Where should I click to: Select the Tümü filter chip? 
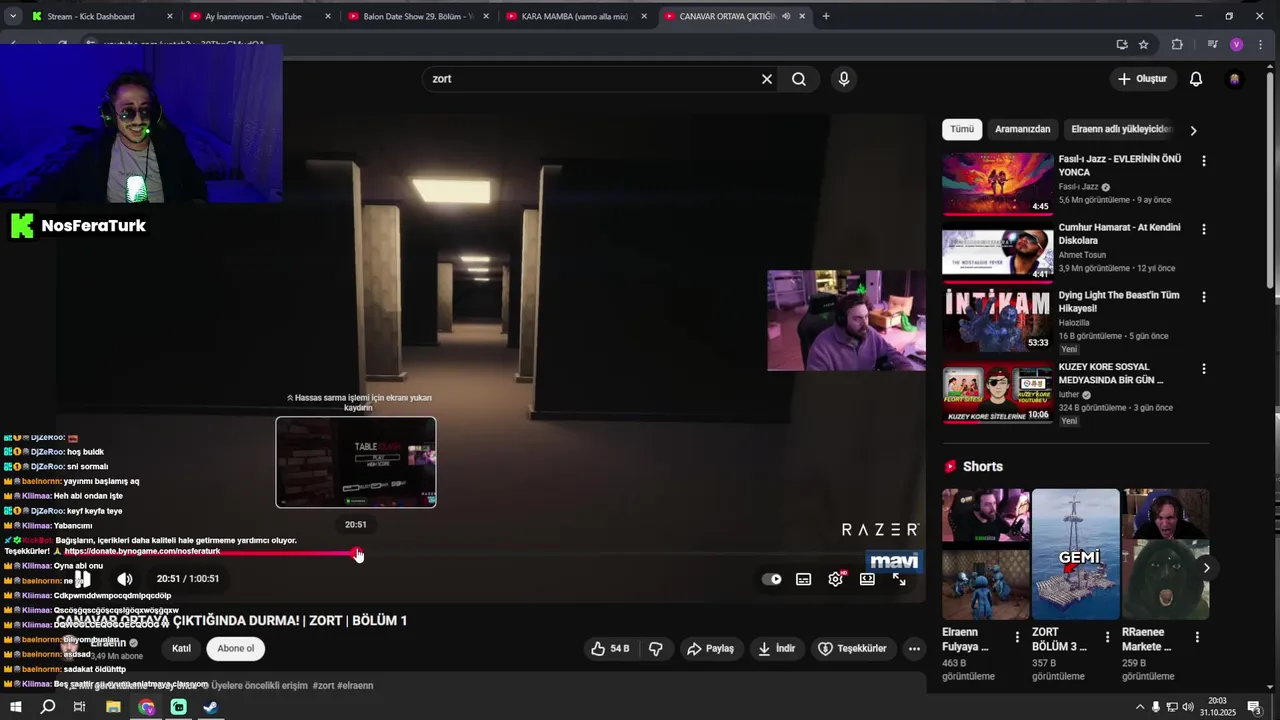(962, 129)
